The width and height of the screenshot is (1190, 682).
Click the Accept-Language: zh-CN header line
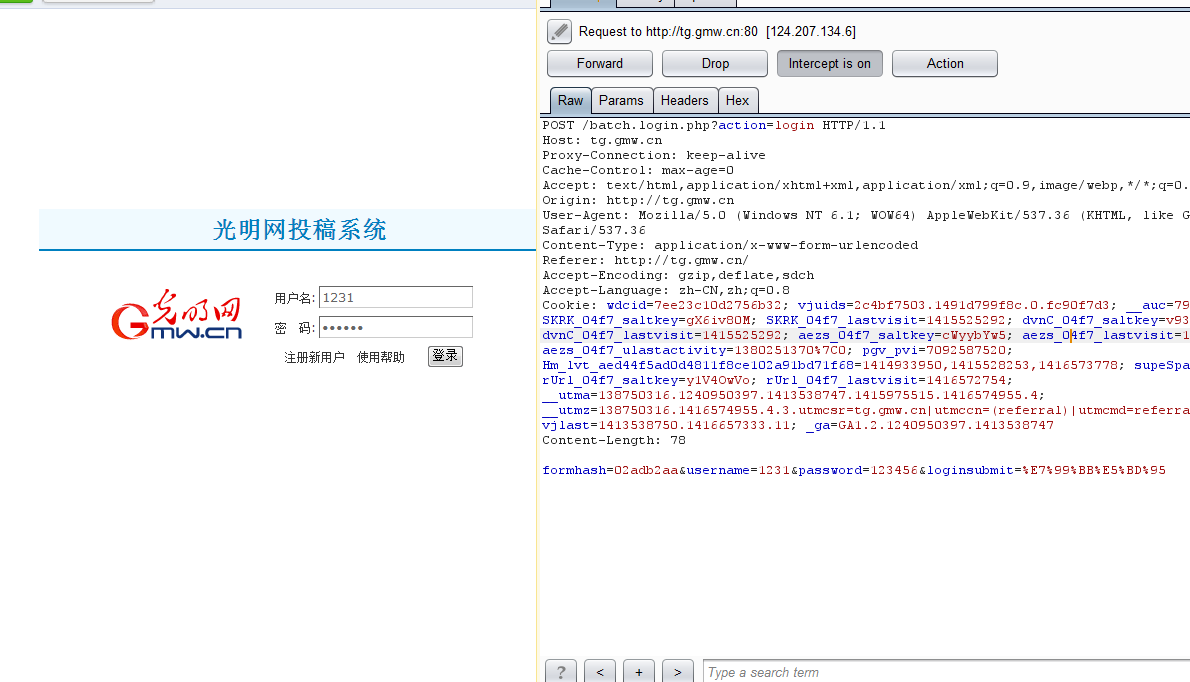coord(666,291)
